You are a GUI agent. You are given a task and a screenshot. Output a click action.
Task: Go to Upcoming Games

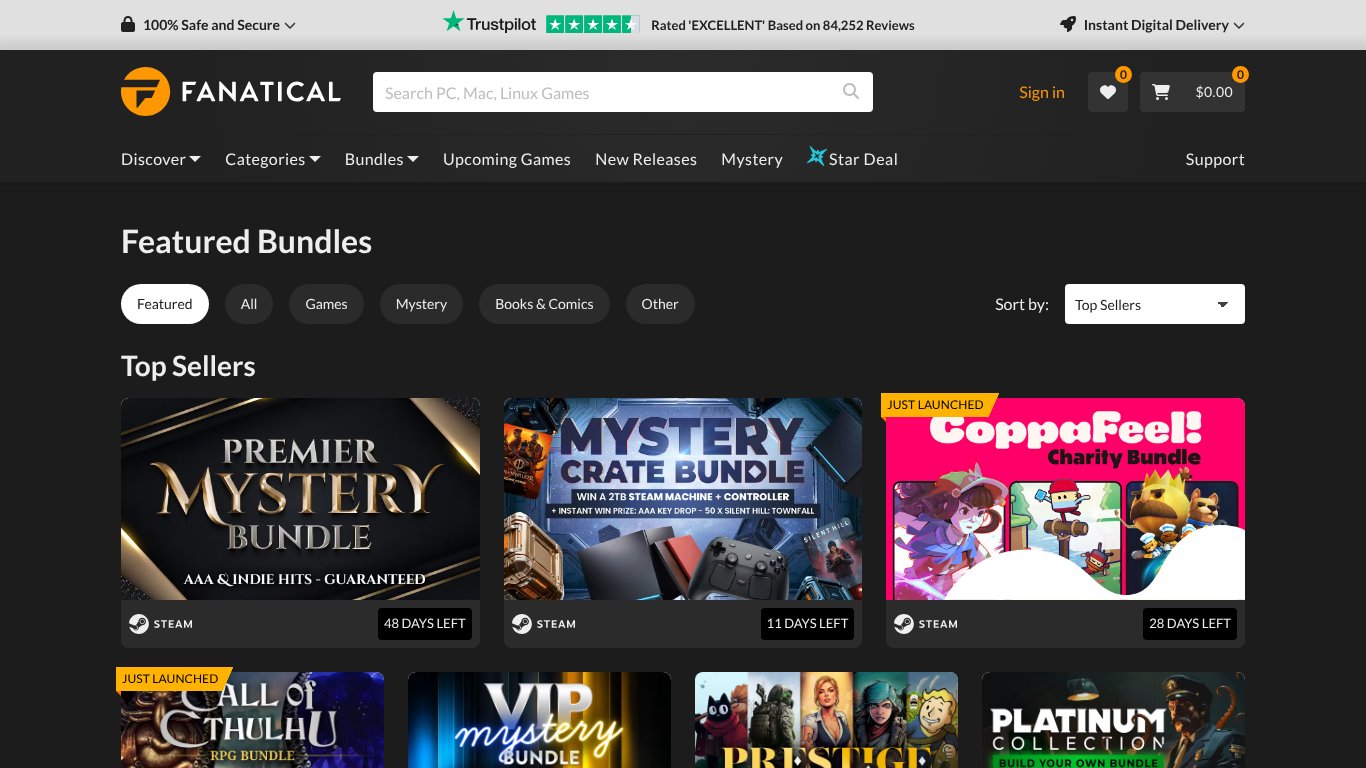click(507, 159)
